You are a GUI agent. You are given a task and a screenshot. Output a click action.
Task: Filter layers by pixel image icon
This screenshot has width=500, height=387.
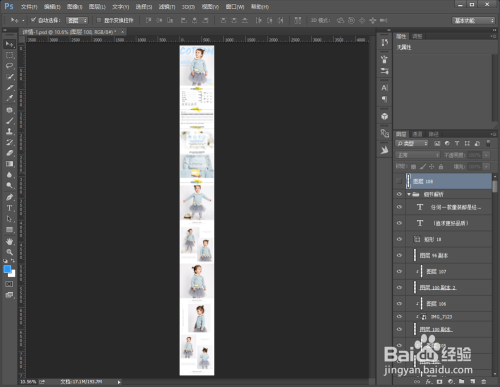[x=437, y=143]
